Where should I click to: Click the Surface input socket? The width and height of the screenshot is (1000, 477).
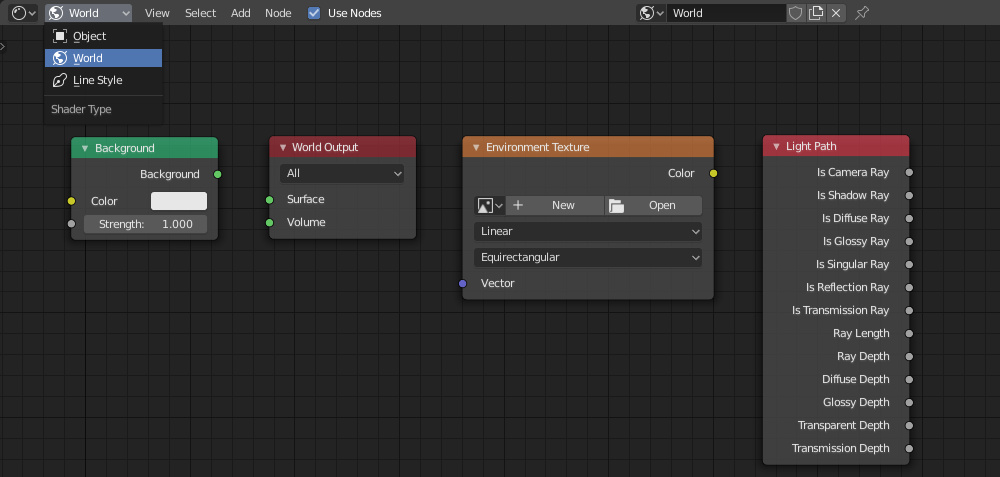(x=270, y=200)
